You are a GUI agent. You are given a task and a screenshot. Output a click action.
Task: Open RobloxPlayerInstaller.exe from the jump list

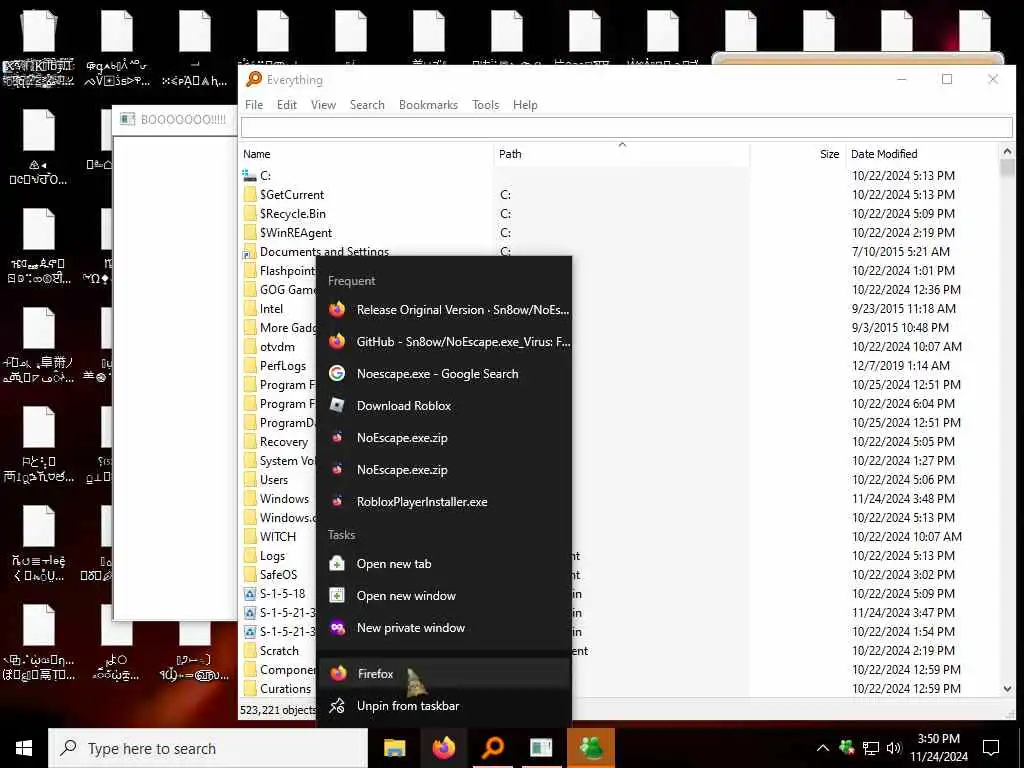(444, 502)
